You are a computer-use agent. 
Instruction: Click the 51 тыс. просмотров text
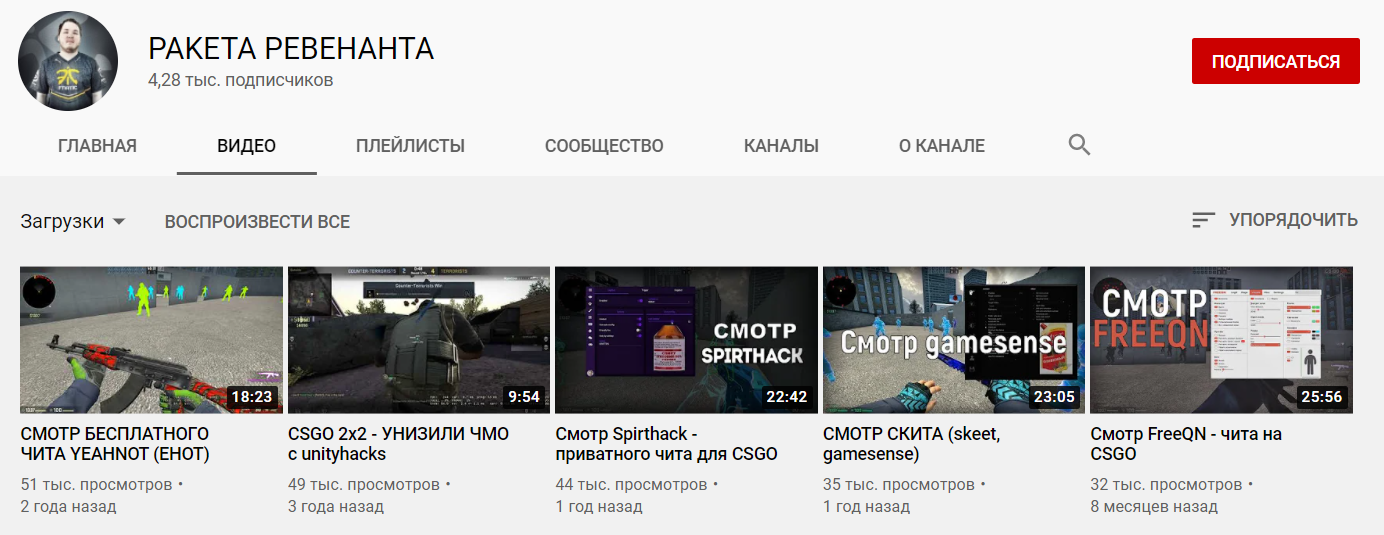(96, 485)
